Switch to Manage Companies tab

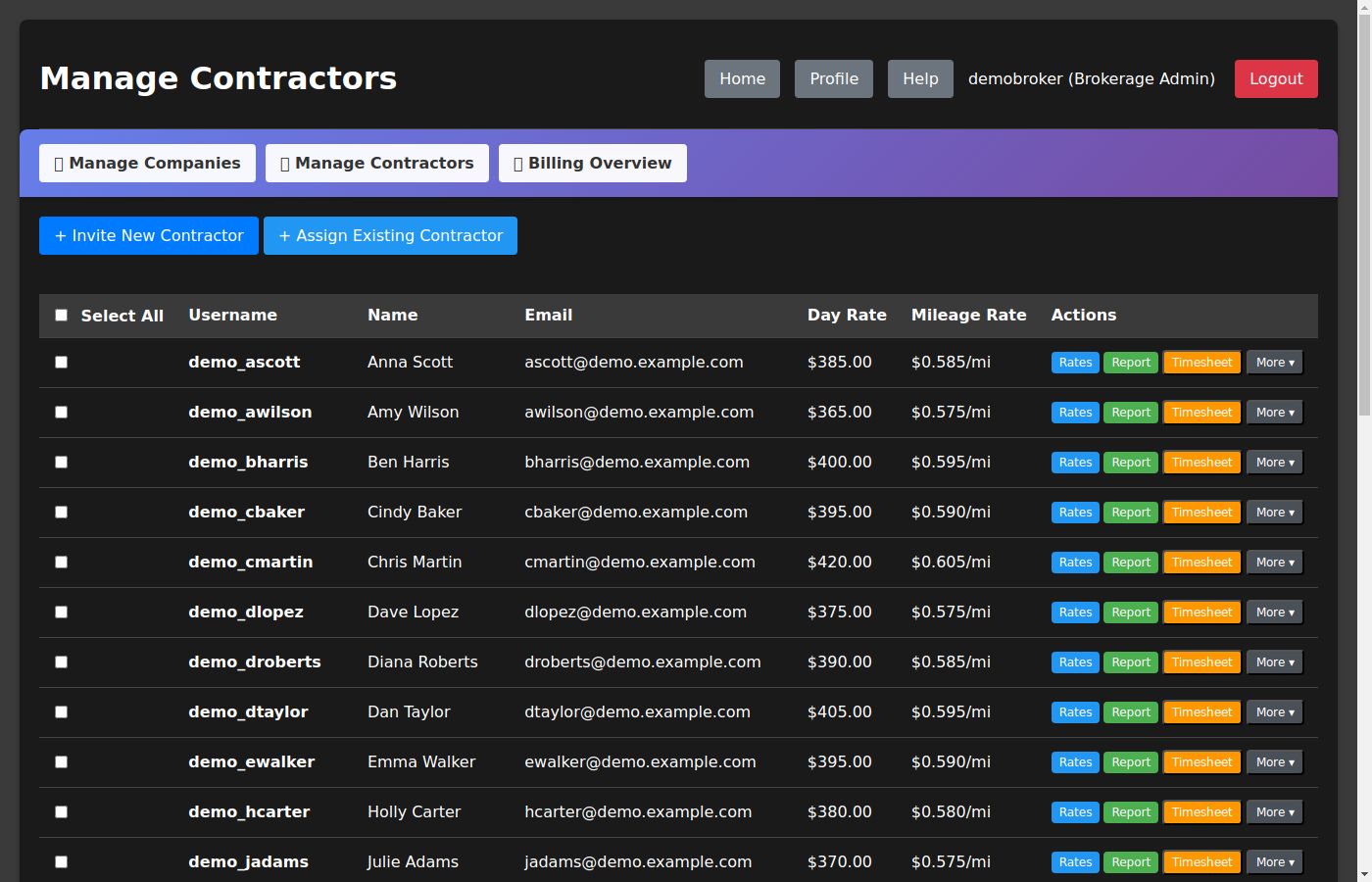tap(147, 163)
